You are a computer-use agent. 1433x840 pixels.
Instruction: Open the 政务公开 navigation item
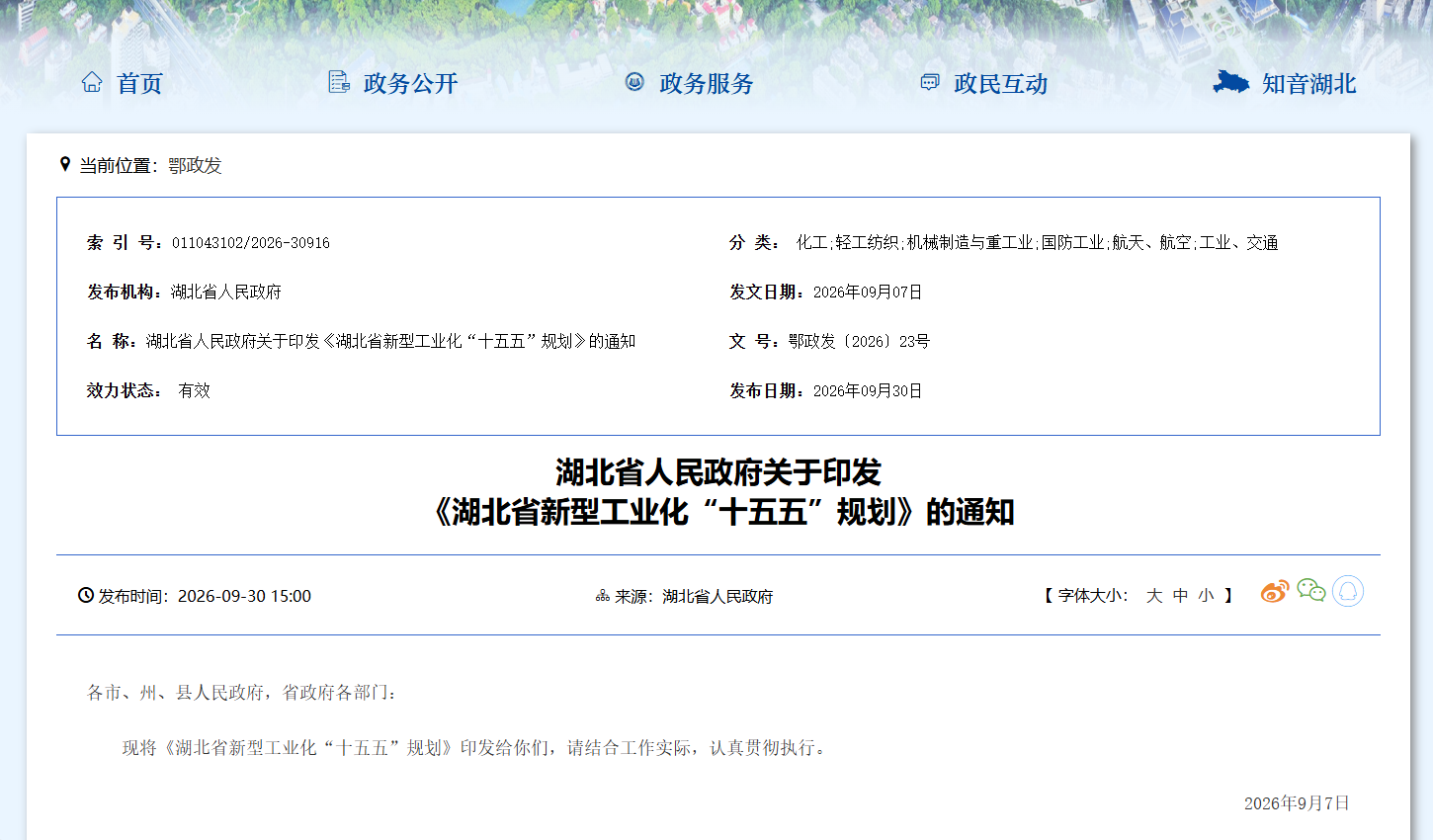410,83
